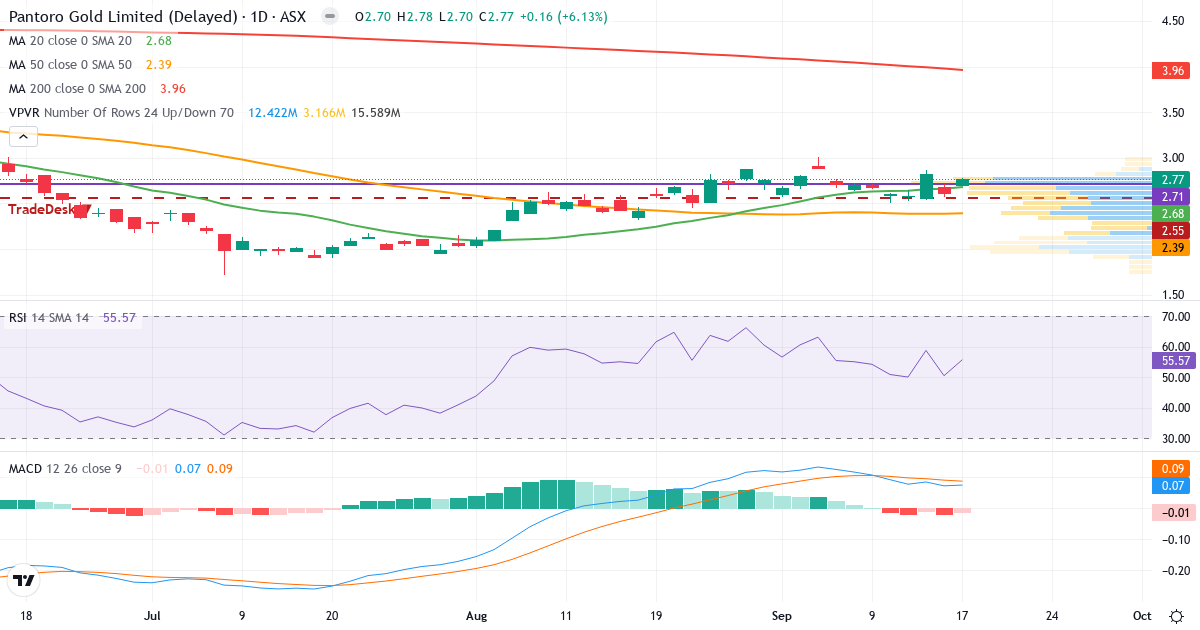Screen dimensions: 1200x630
Task: Collapse the indicator legend with the chevron
Action: tap(23, 137)
